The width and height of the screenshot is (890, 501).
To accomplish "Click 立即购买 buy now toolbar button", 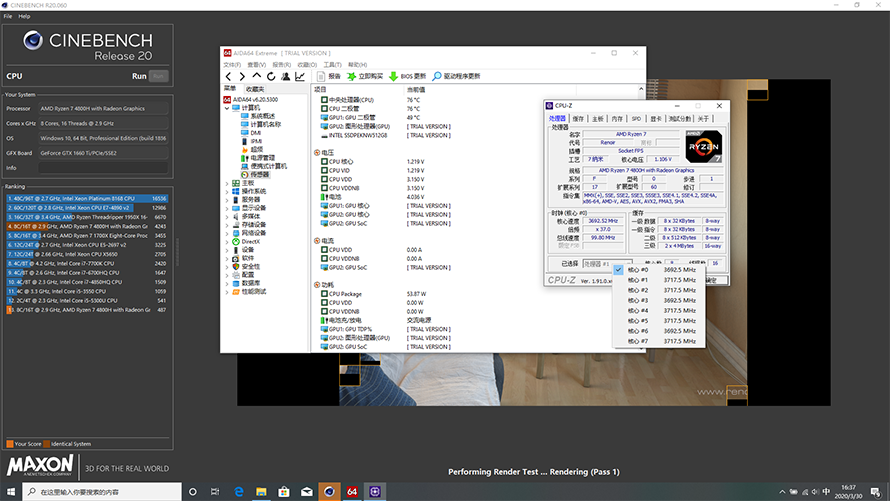I will point(365,76).
